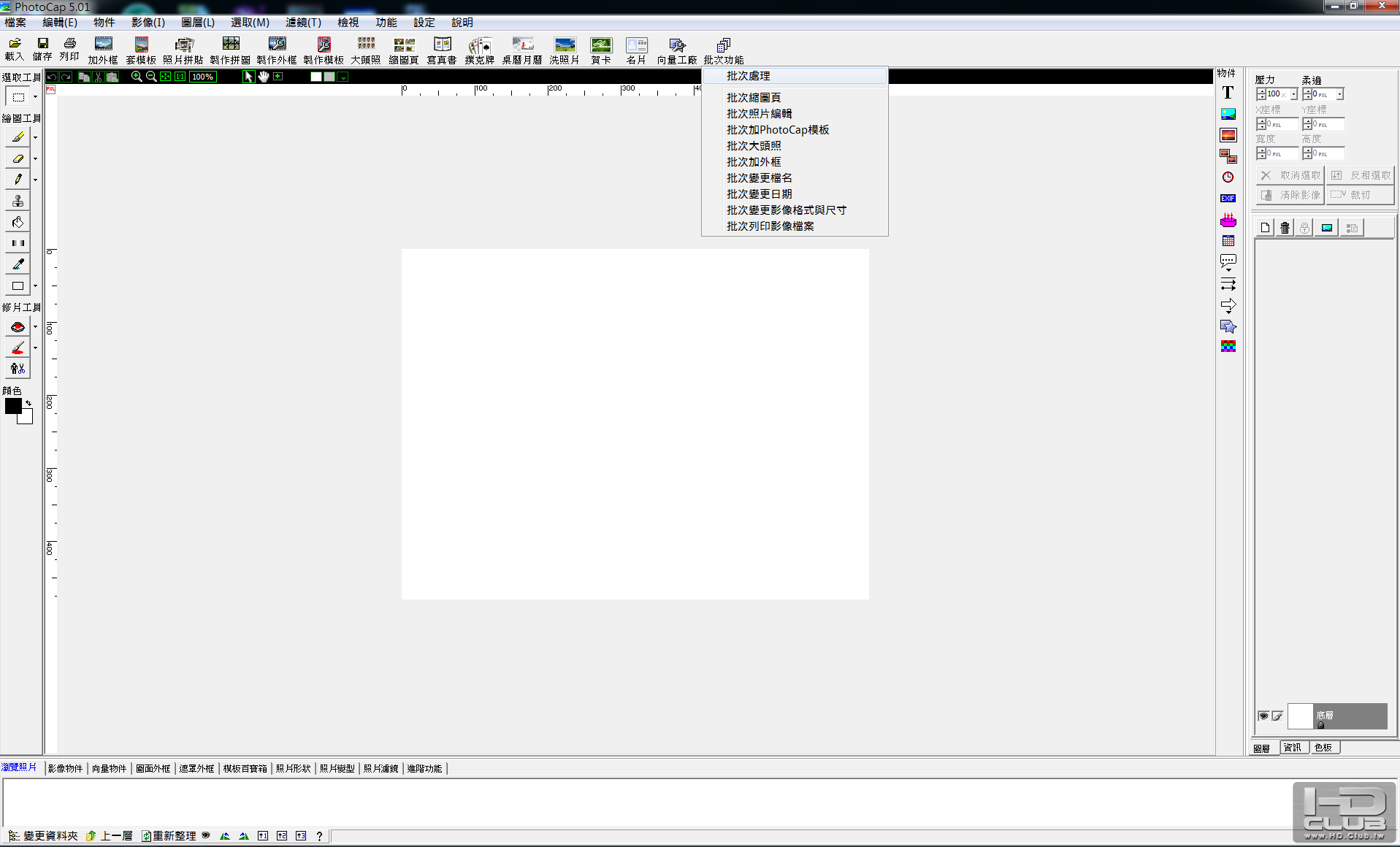Expand the selection tool dropdown arrow
This screenshot has width=1400, height=847.
35,97
